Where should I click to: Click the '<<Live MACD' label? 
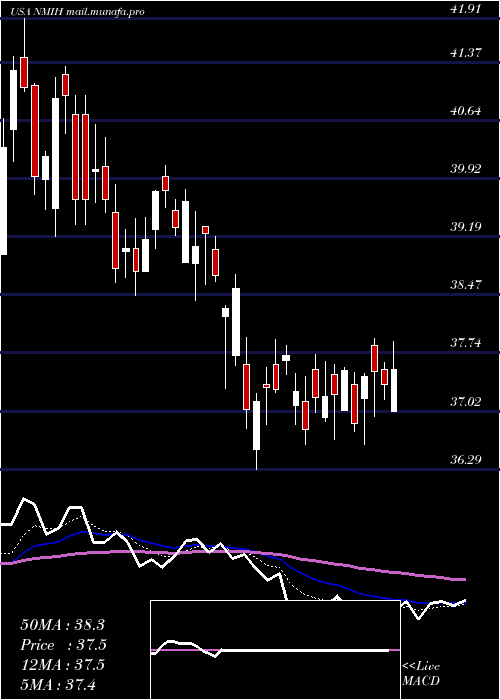(421, 674)
